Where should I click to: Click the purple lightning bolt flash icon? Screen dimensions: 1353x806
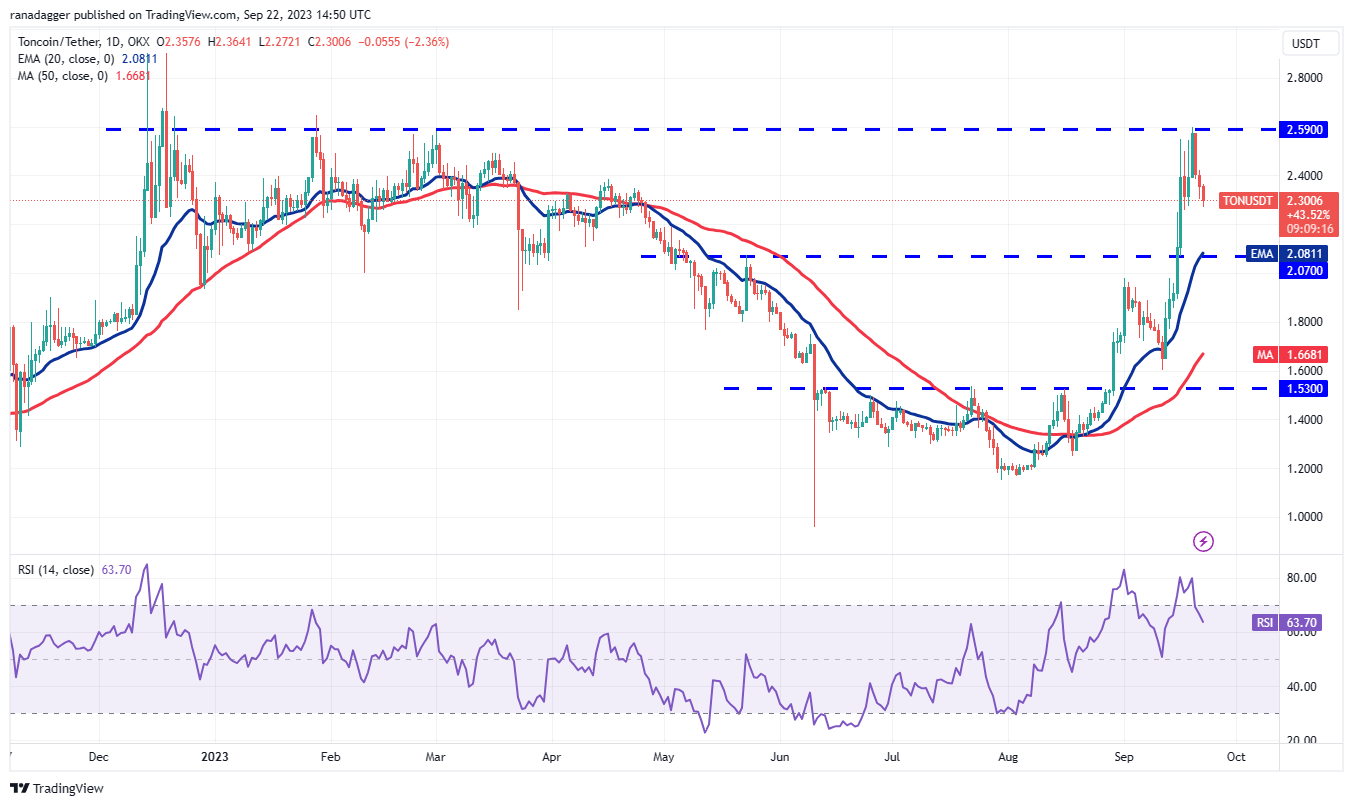tap(1204, 541)
